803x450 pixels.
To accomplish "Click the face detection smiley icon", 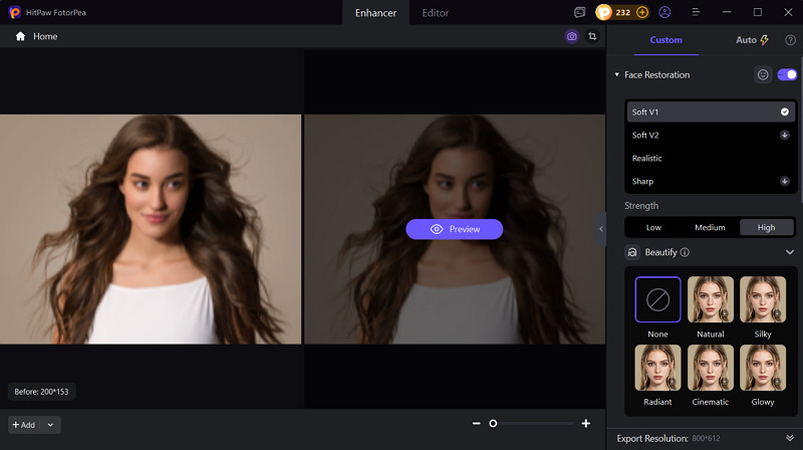I will (763, 75).
